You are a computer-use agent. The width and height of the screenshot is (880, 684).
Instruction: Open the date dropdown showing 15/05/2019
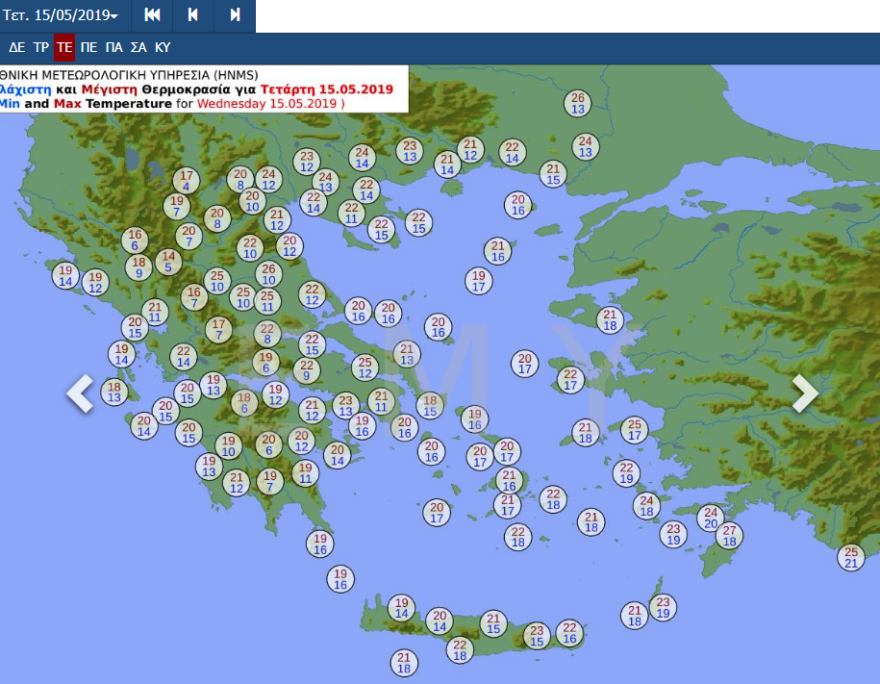point(61,16)
